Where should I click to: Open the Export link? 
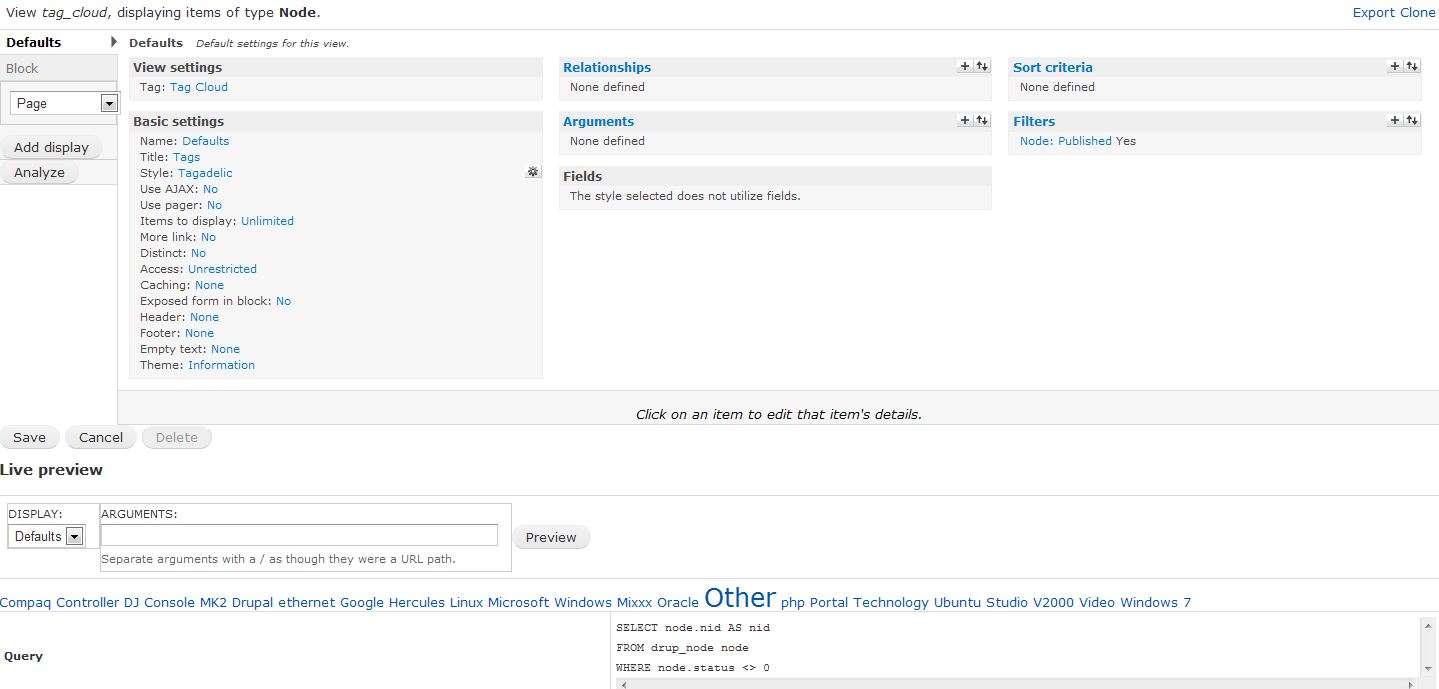coord(1373,12)
